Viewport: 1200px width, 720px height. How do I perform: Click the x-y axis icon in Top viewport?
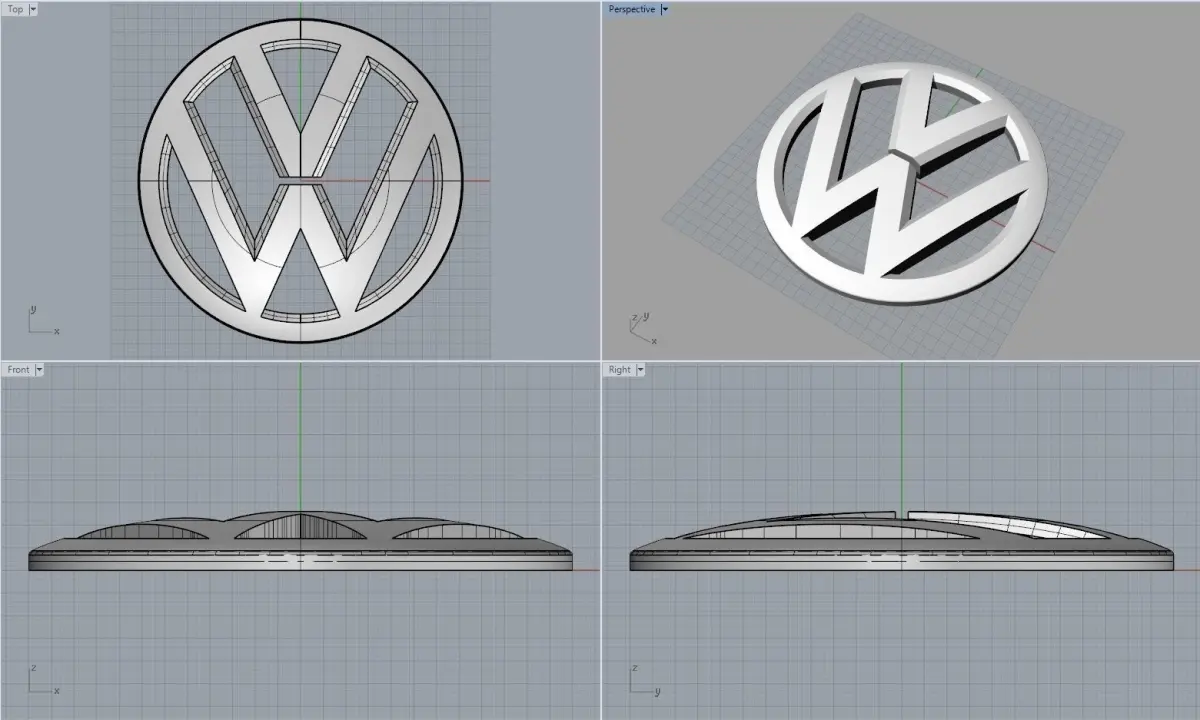tap(43, 322)
